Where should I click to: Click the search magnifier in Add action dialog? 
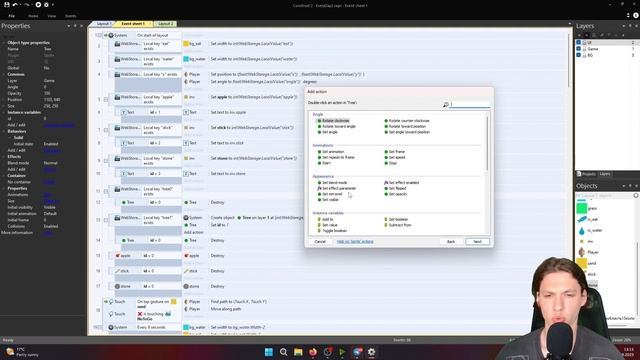click(x=445, y=105)
